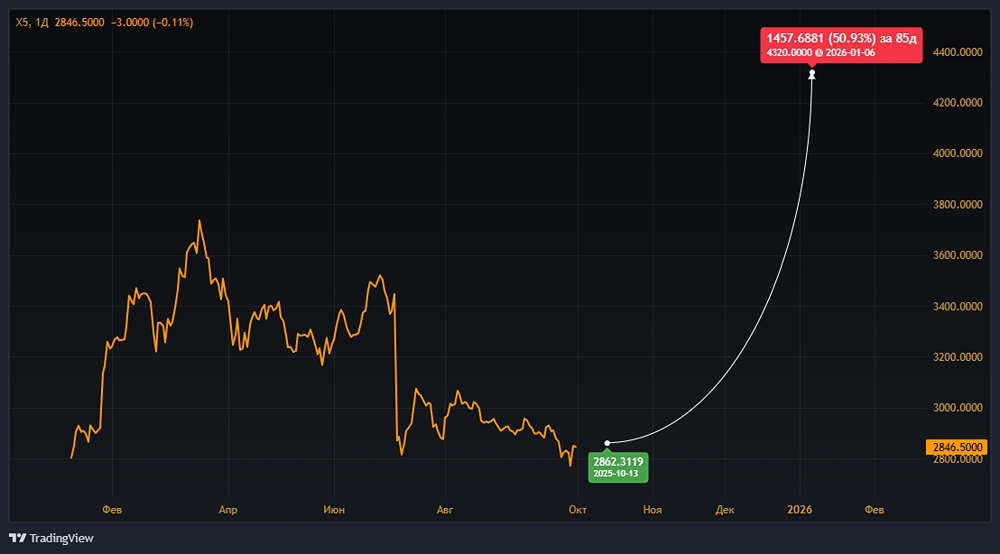The width and height of the screenshot is (1000, 554).
Task: Click the Ноя label on time axis
Action: tap(652, 510)
